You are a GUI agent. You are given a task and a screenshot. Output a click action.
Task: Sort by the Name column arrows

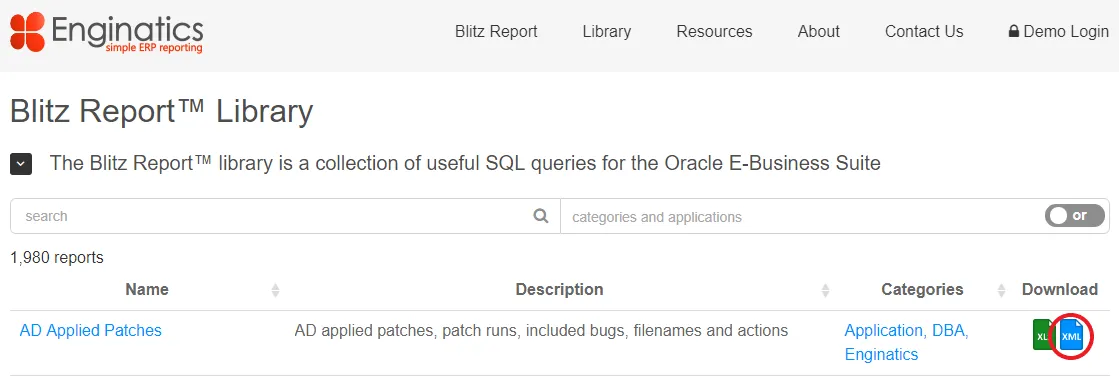[x=275, y=290]
